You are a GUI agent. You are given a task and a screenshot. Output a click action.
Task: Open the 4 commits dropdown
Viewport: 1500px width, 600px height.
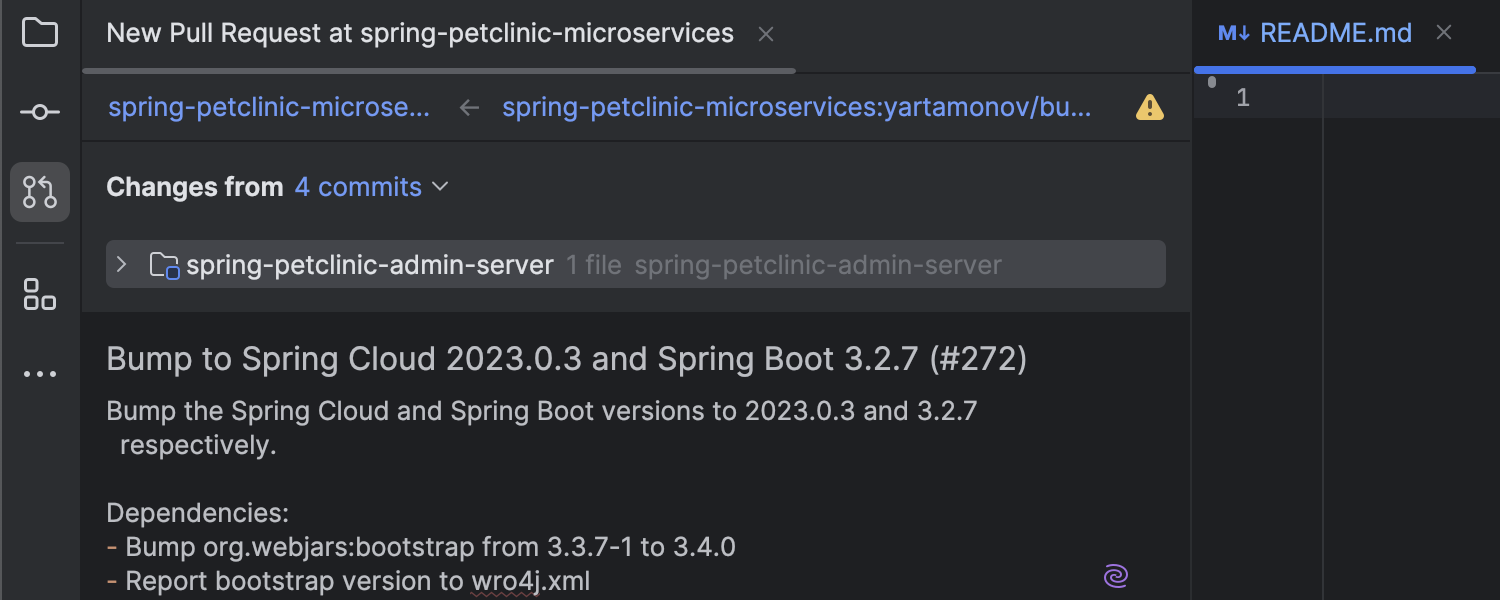pyautogui.click(x=371, y=187)
